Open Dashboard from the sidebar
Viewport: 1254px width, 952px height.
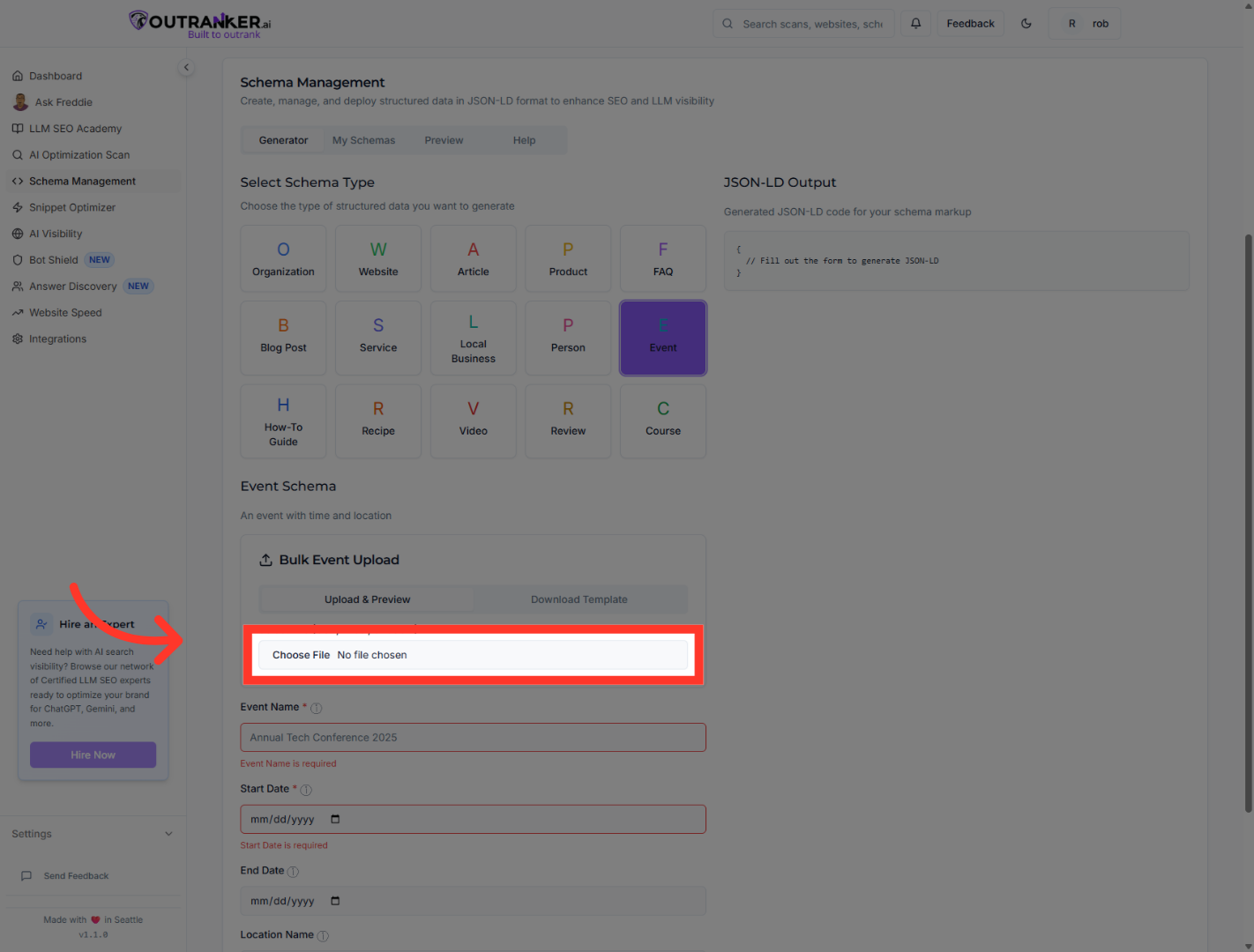click(56, 76)
